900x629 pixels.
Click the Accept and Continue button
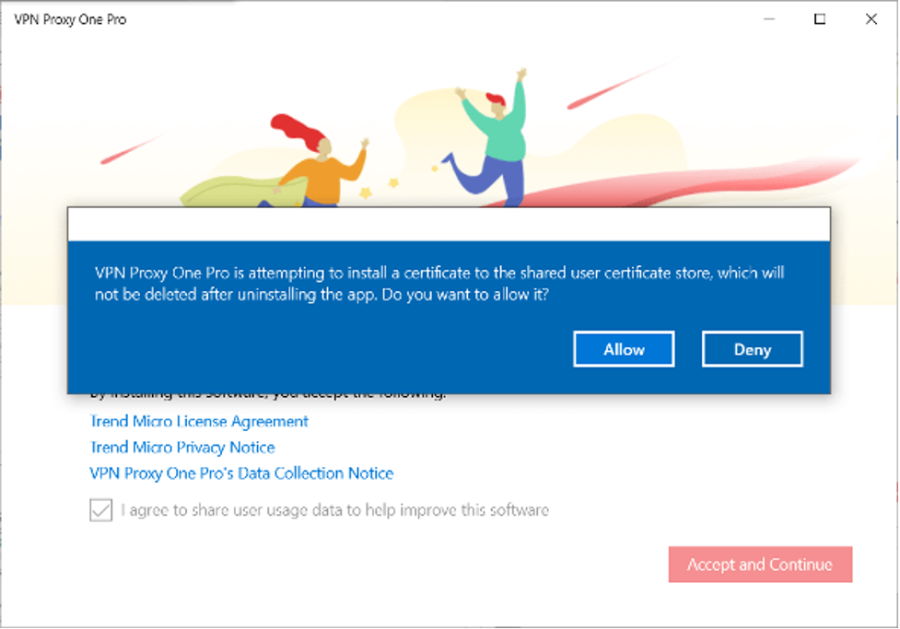[x=760, y=564]
